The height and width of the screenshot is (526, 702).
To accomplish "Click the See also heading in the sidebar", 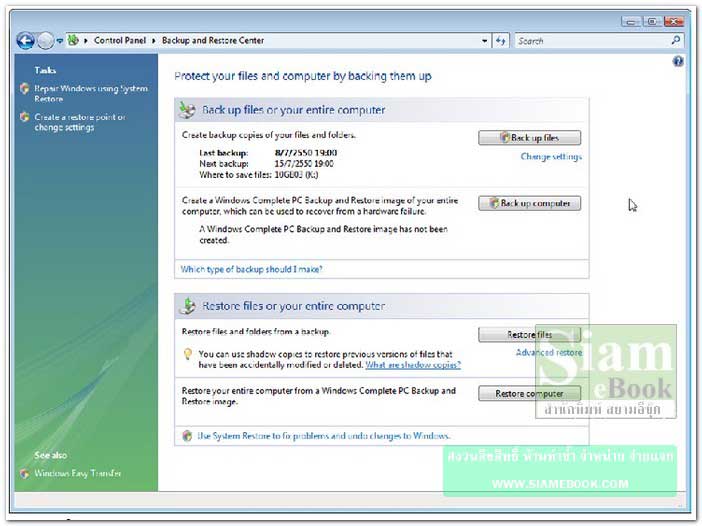I will 50,455.
